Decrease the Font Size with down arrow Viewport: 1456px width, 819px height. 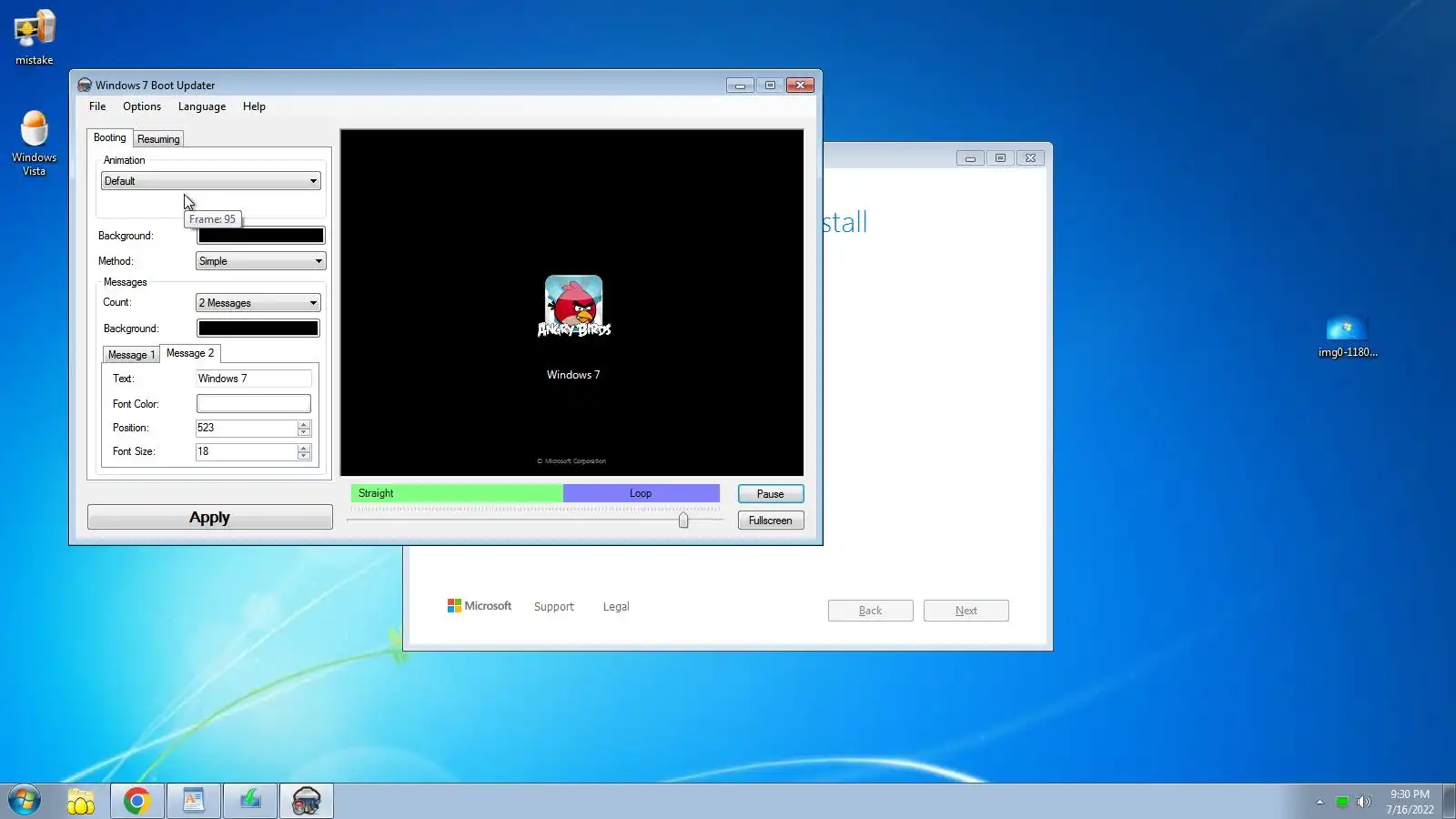tap(304, 456)
